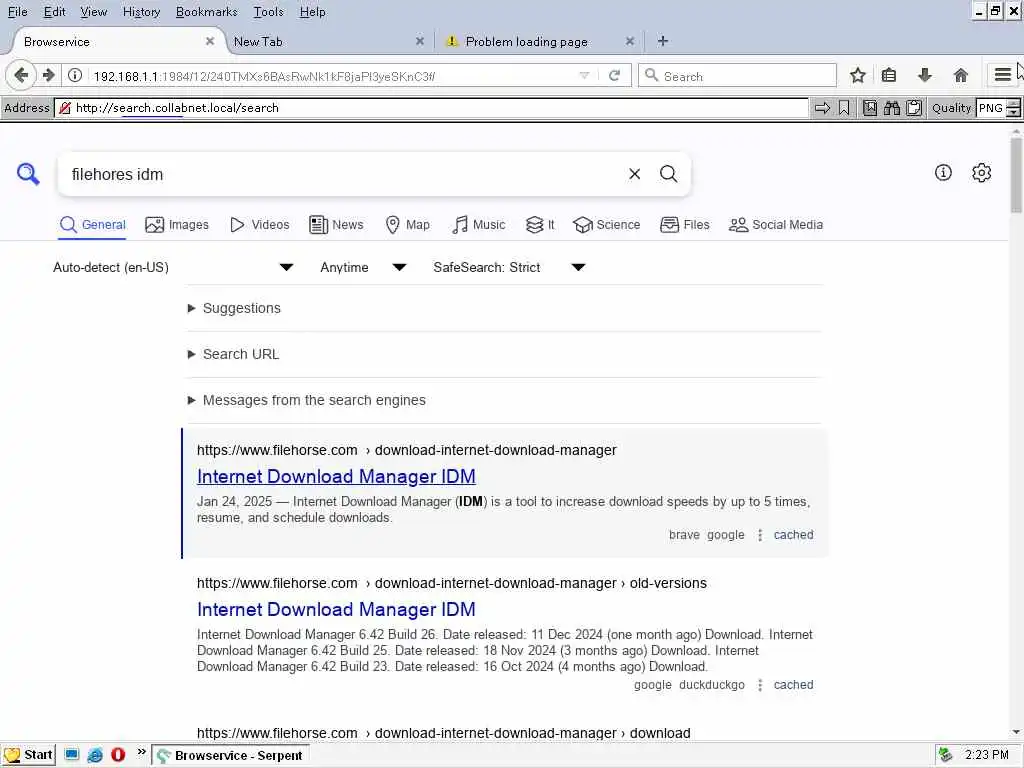Viewport: 1024px width, 768px height.
Task: Click the binoculars find icon
Action: [x=892, y=108]
